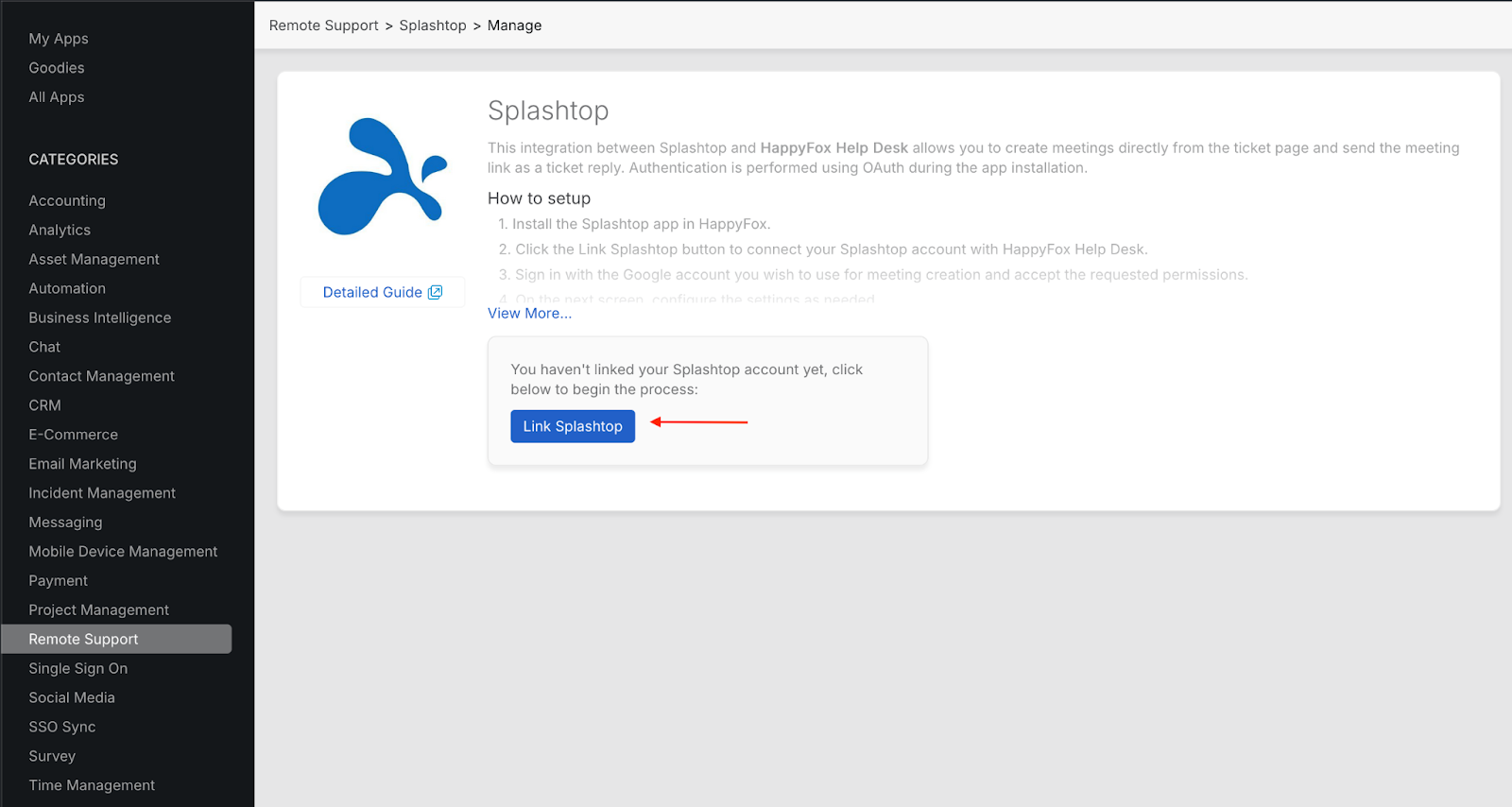Select the E-Commerce category
Screen dimensions: 1512x807
point(73,435)
